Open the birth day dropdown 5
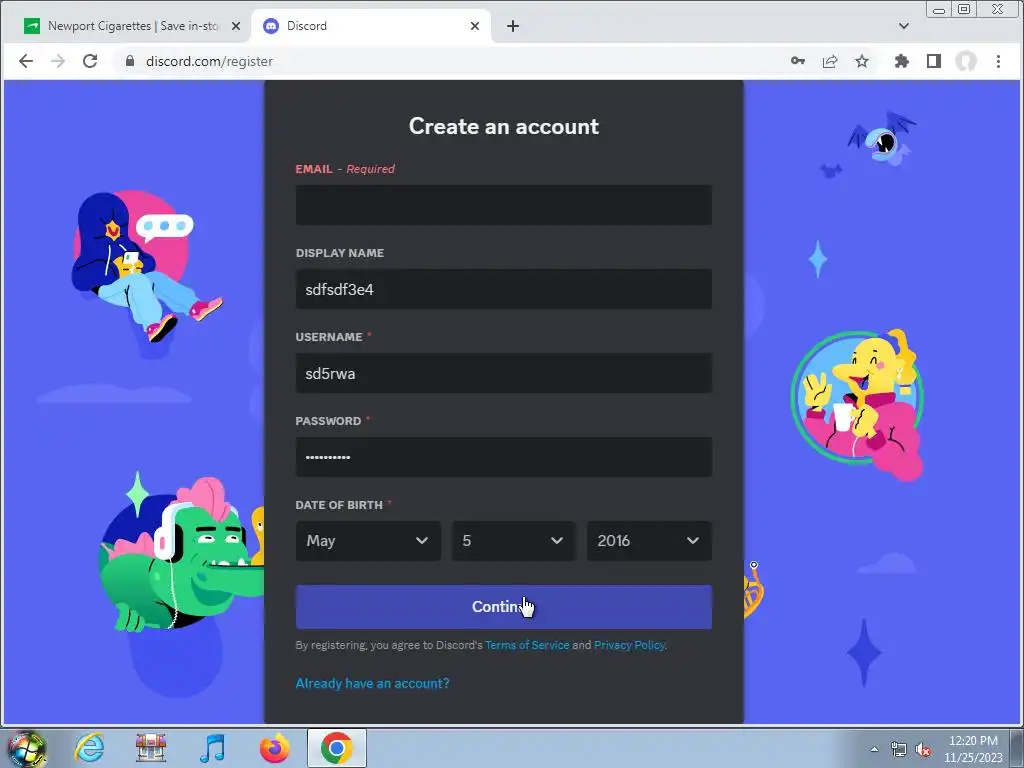Screen dimensions: 1024x768 pos(513,541)
